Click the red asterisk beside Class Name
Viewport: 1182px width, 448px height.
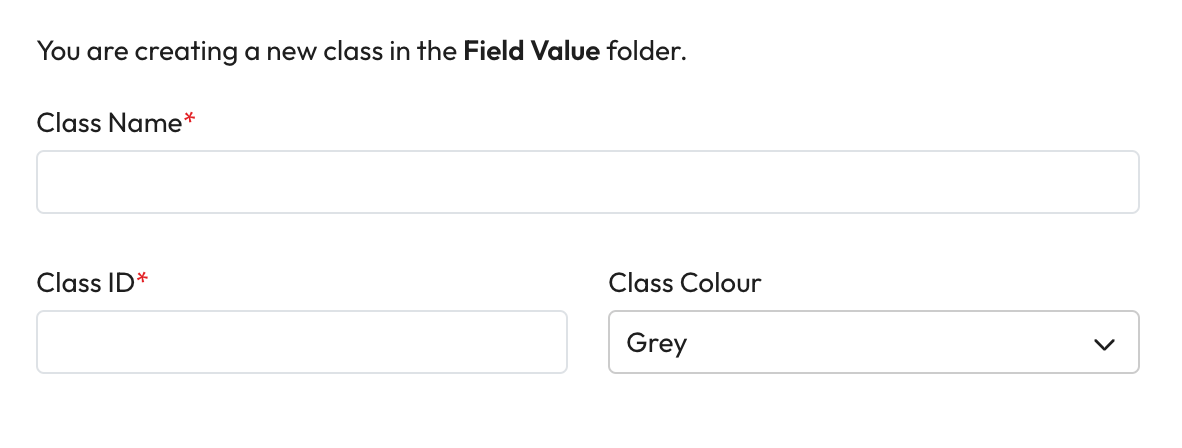[x=190, y=121]
